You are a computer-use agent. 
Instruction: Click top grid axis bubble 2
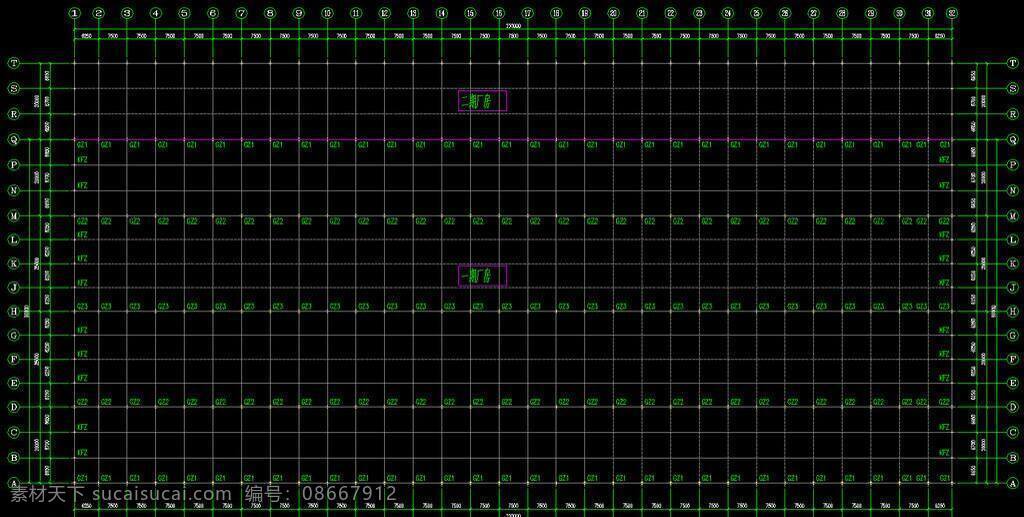[99, 12]
